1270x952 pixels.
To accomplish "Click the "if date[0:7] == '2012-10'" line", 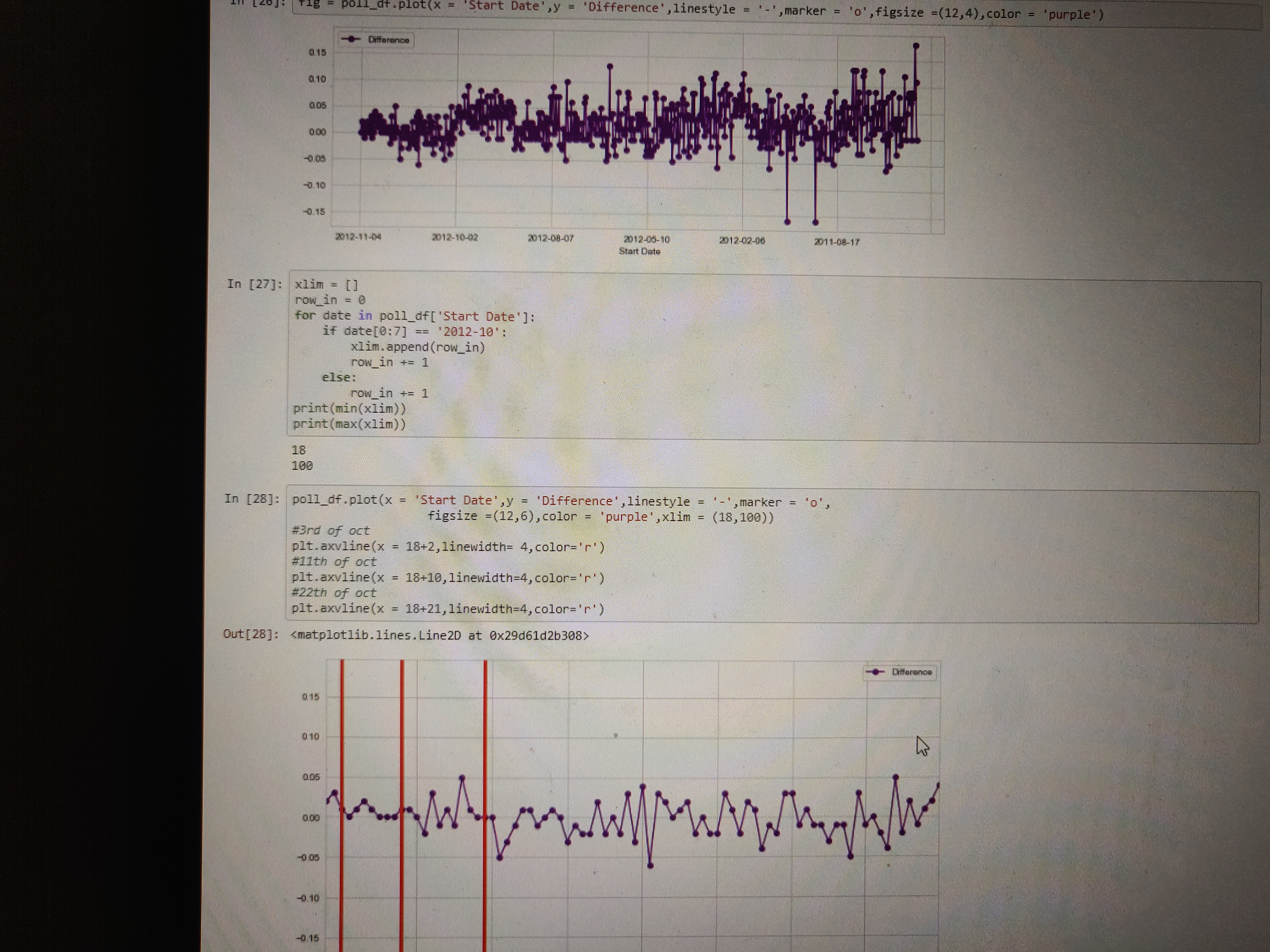I will (414, 332).
